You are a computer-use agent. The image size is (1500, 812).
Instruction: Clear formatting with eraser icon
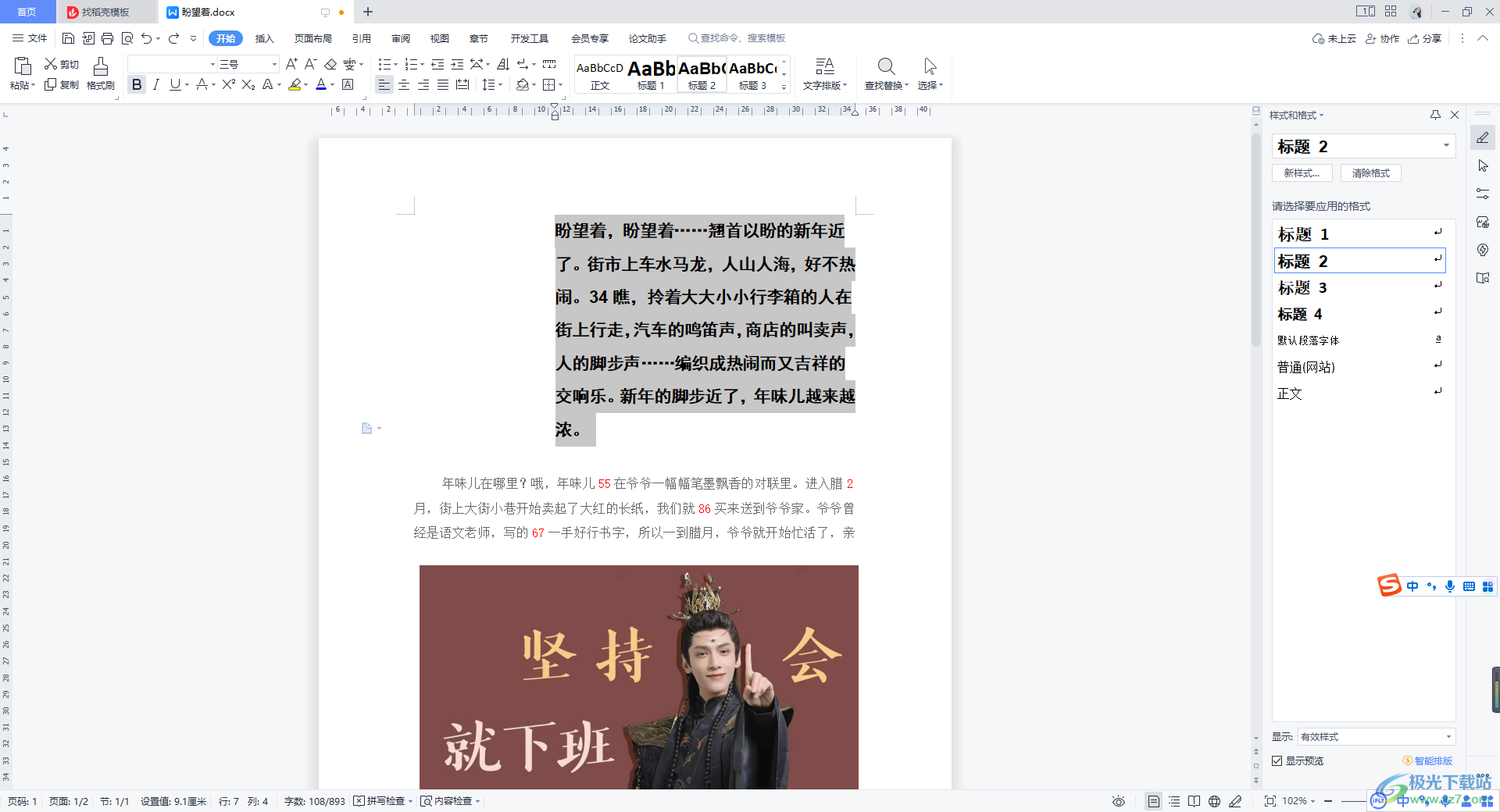(330, 64)
